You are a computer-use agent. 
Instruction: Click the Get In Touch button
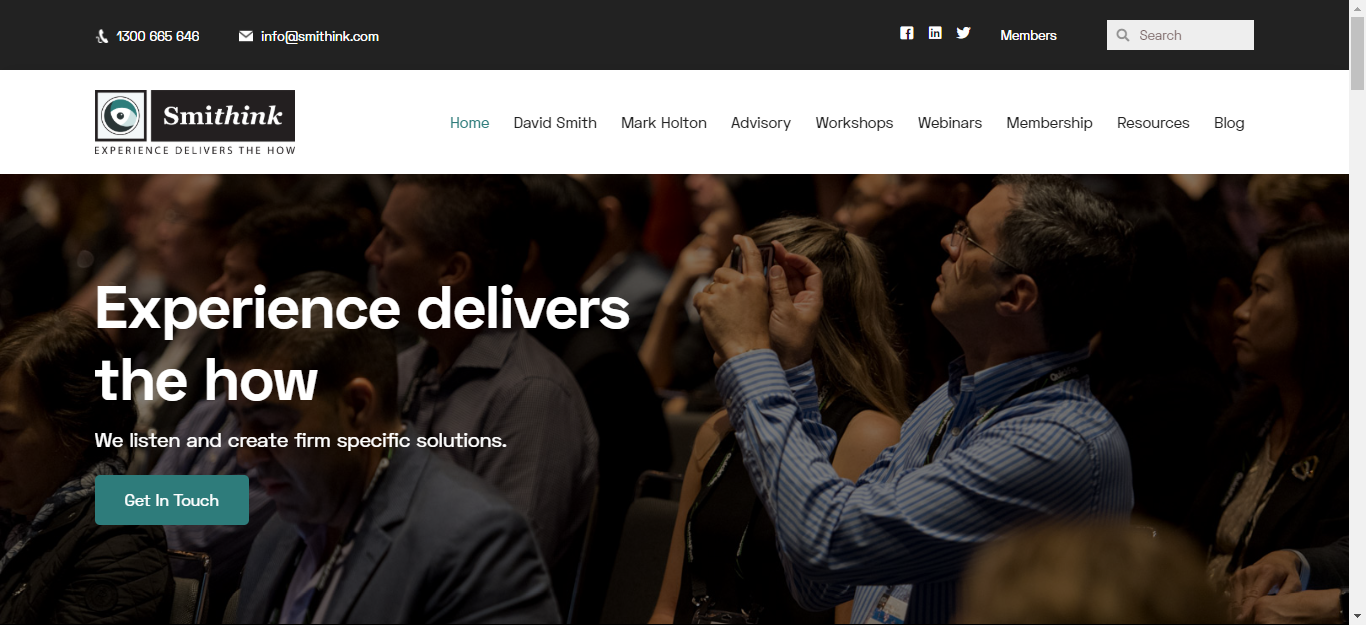tap(172, 500)
